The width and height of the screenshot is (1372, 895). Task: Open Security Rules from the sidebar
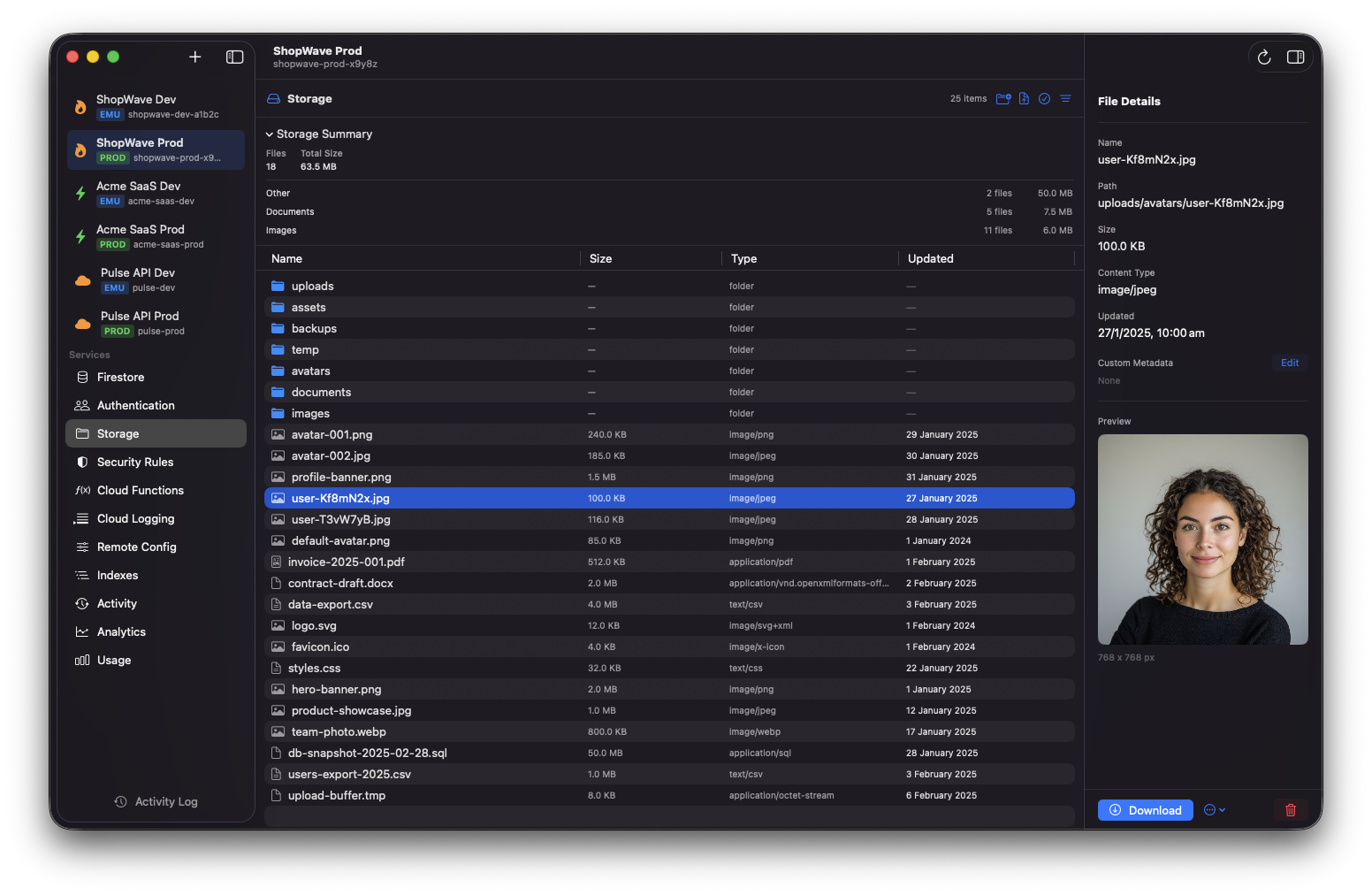135,462
